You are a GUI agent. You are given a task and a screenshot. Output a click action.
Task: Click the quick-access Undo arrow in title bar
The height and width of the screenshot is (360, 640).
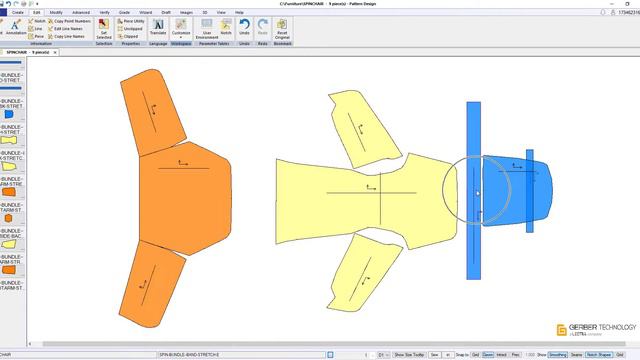[9, 4]
